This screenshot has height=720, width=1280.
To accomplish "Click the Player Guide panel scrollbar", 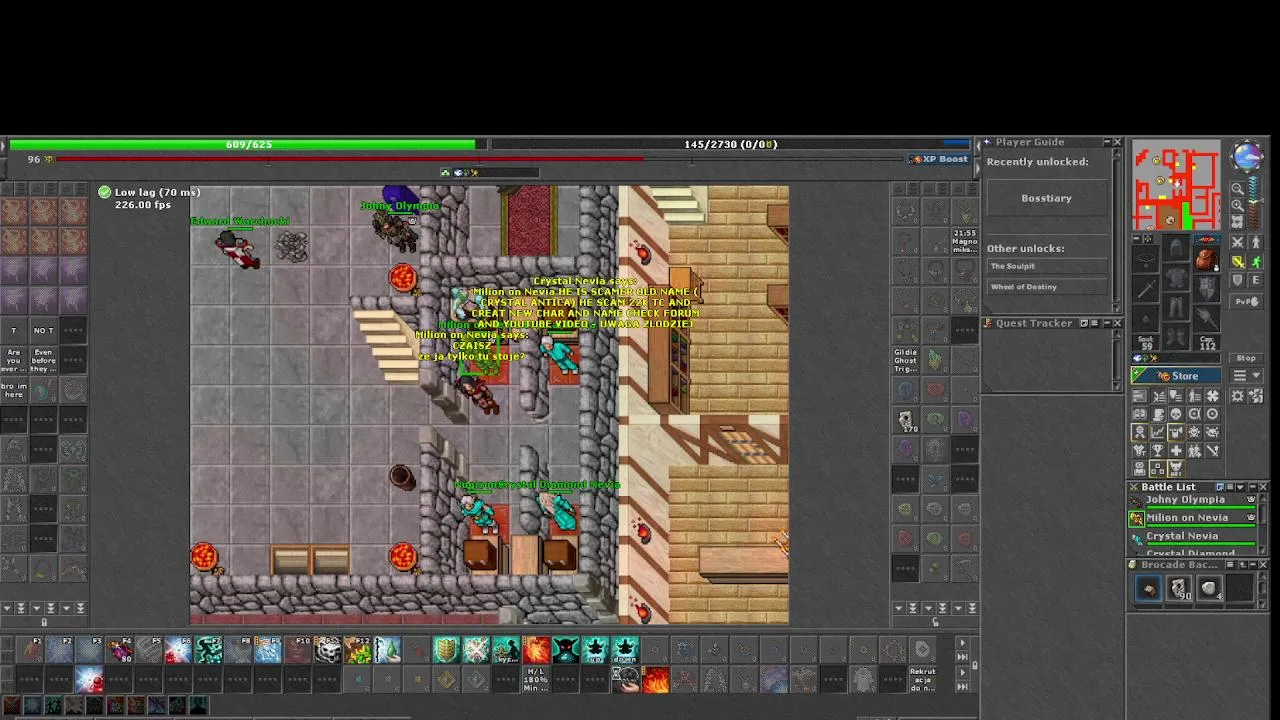I will (x=1116, y=230).
